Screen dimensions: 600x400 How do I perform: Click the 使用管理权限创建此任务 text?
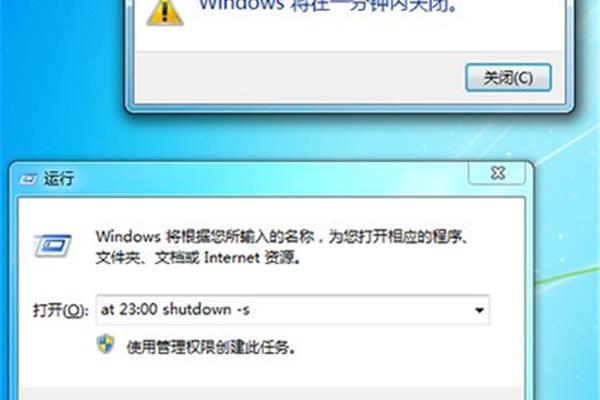point(211,348)
